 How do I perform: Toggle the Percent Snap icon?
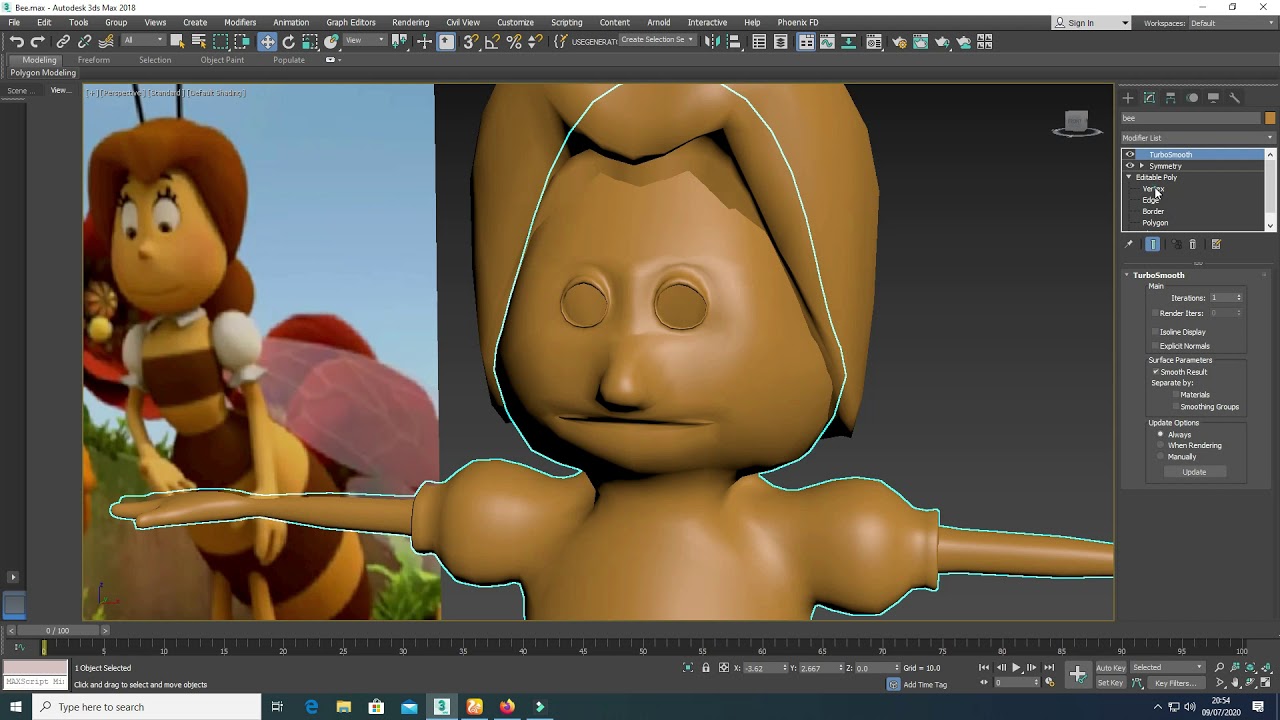point(514,41)
